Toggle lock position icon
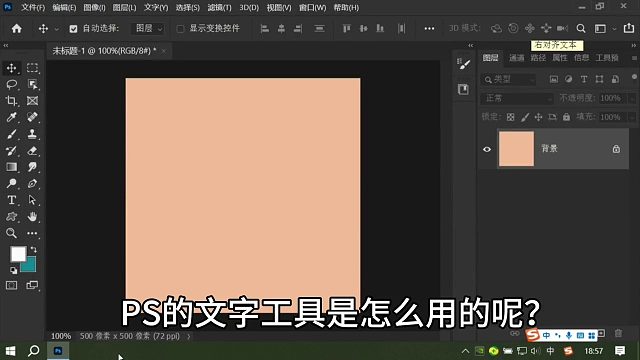 (538, 117)
